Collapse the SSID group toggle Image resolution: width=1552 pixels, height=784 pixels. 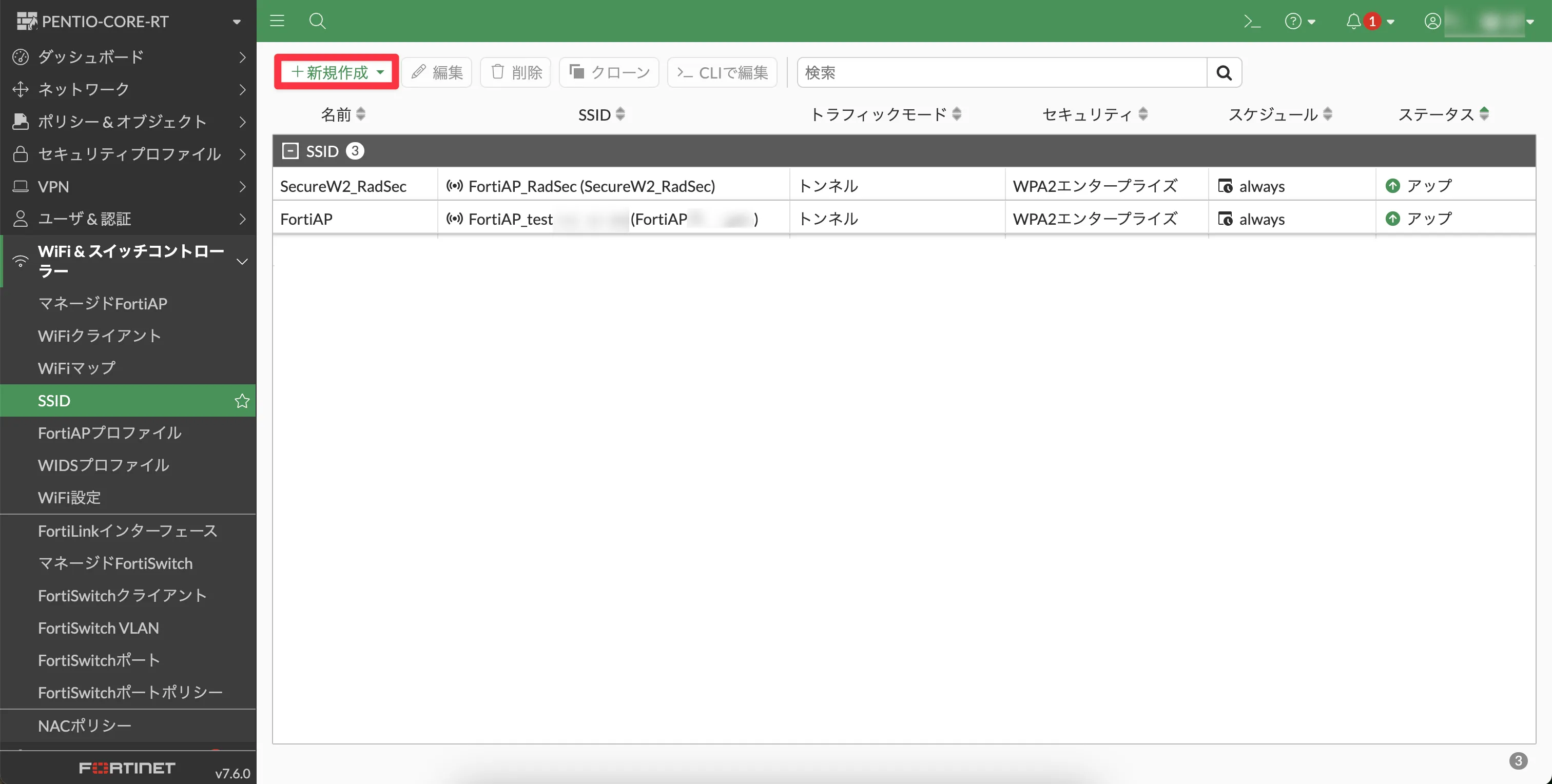[290, 151]
